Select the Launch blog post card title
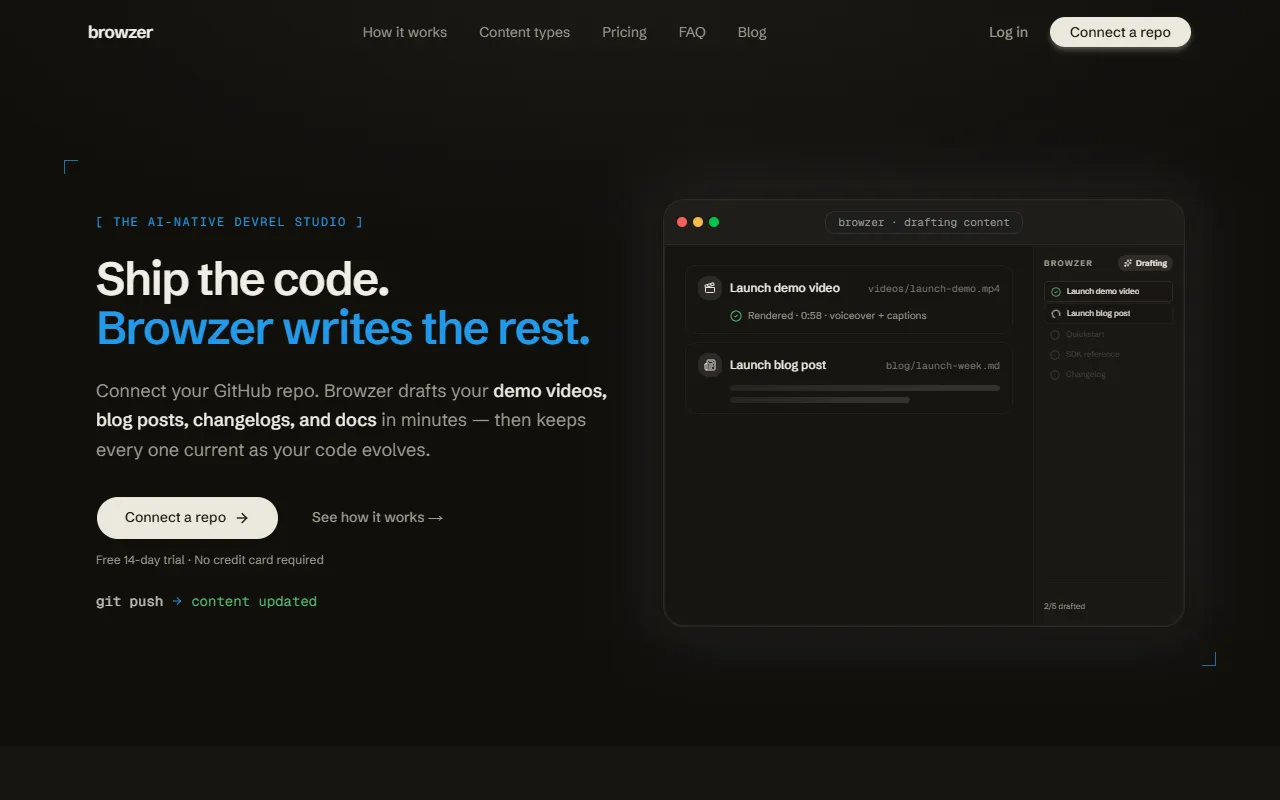The width and height of the screenshot is (1280, 800). click(778, 365)
